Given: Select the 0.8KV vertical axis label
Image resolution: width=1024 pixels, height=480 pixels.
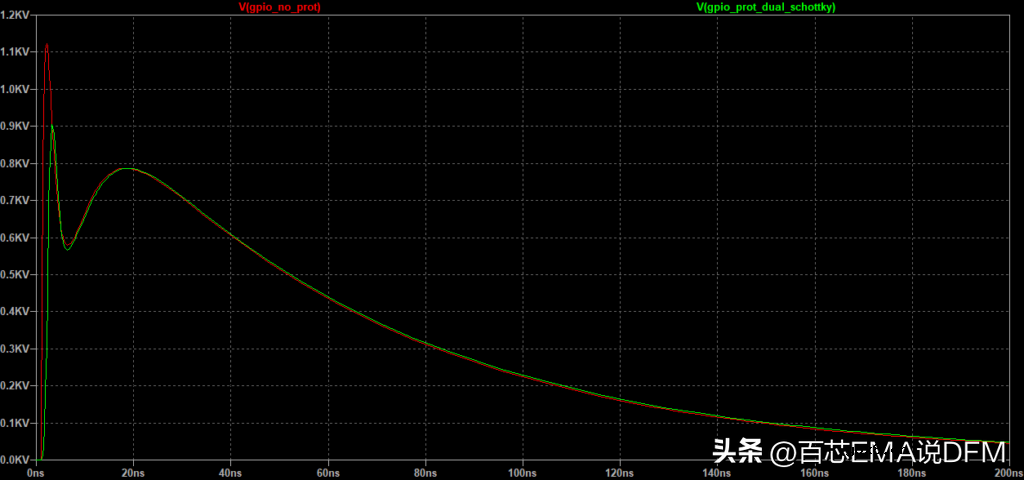Looking at the screenshot, I should coord(16,164).
